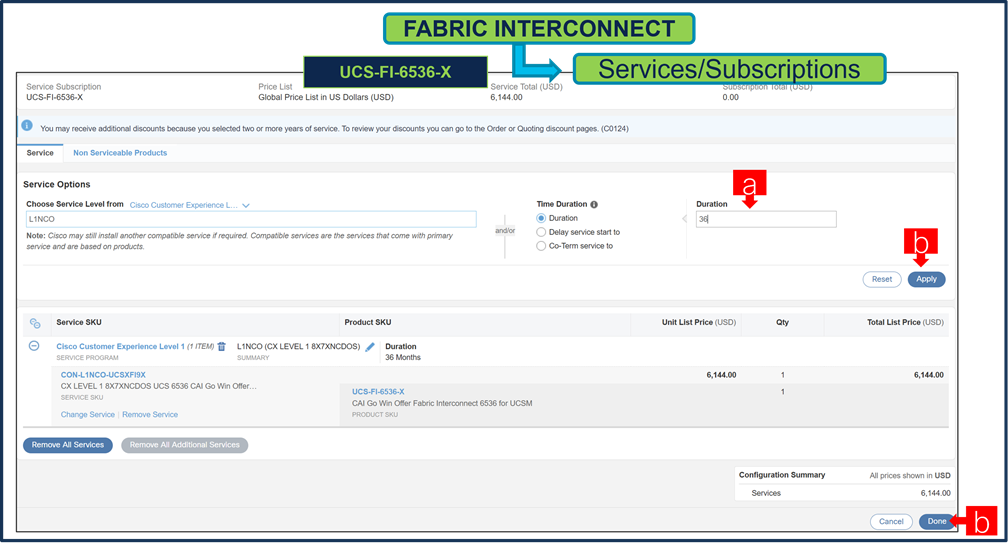Image resolution: width=1008 pixels, height=556 pixels.
Task: Click the Configuration Summary heading
Action: (x=782, y=475)
